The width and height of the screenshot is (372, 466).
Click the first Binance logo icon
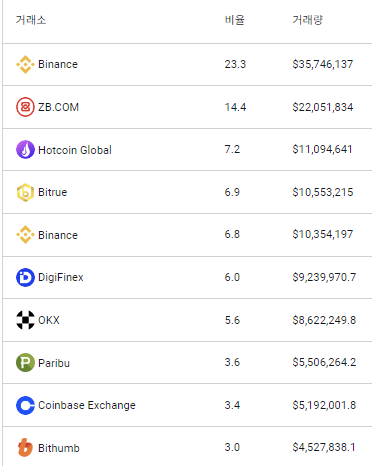tap(25, 64)
